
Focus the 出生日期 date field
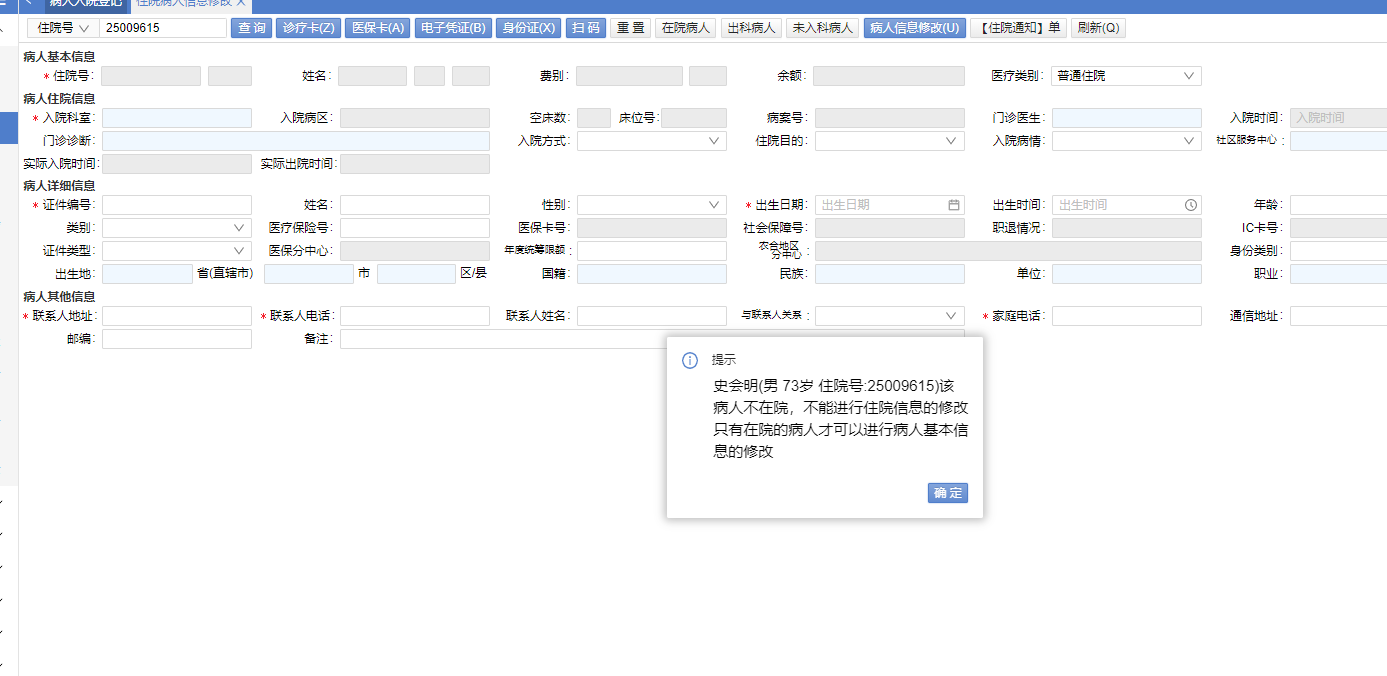[890, 205]
